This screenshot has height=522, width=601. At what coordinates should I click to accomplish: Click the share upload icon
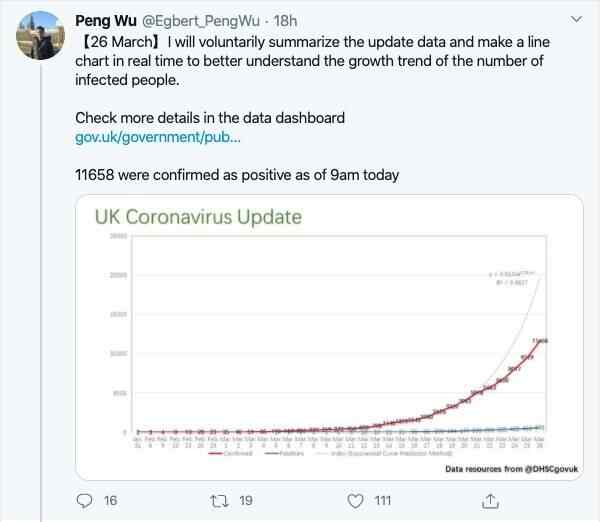coord(491,500)
